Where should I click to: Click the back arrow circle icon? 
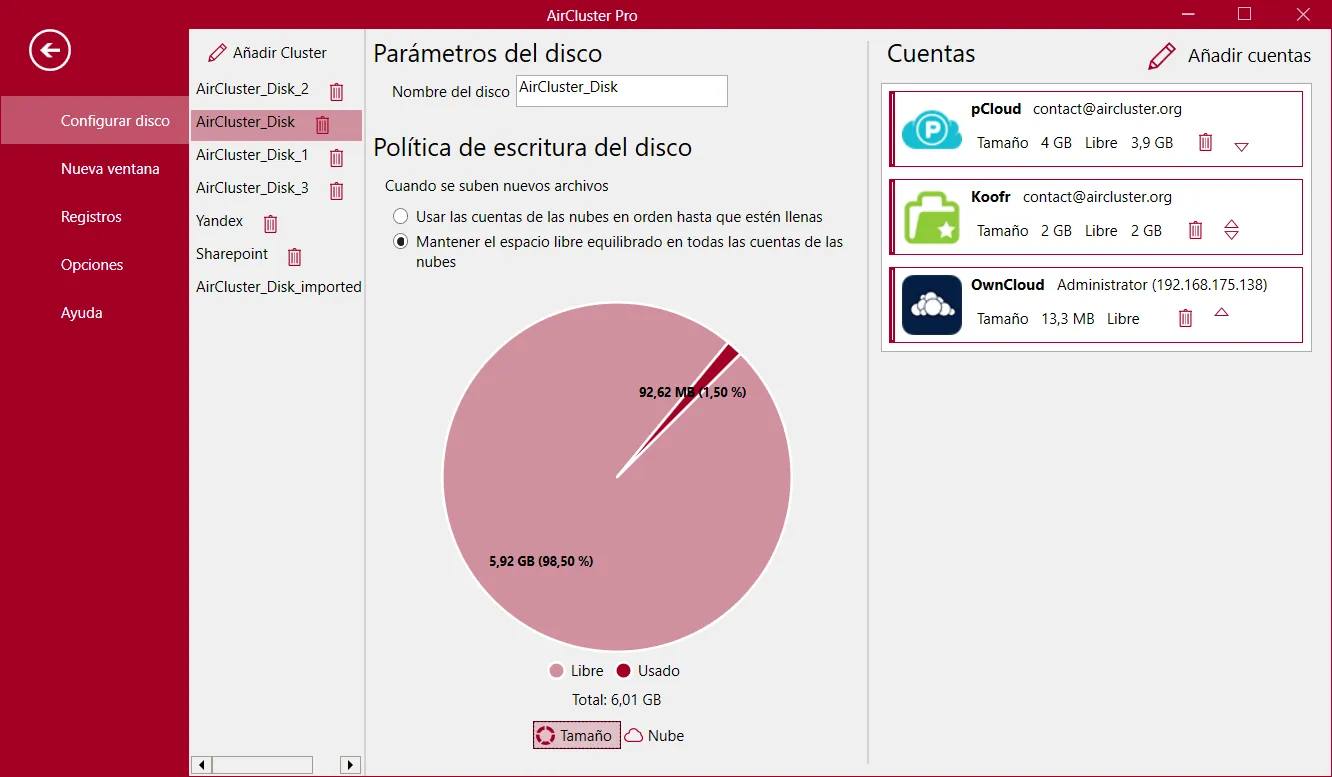pos(50,50)
